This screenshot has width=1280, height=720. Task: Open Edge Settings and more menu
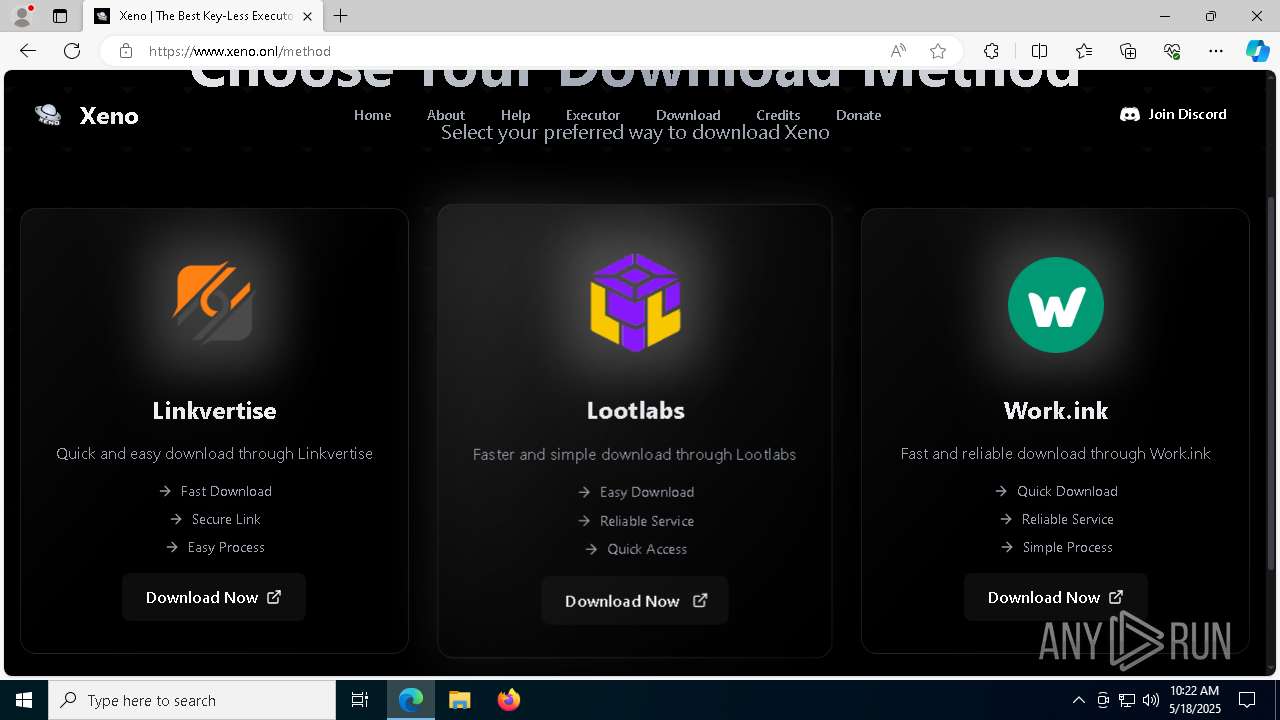(x=1216, y=51)
